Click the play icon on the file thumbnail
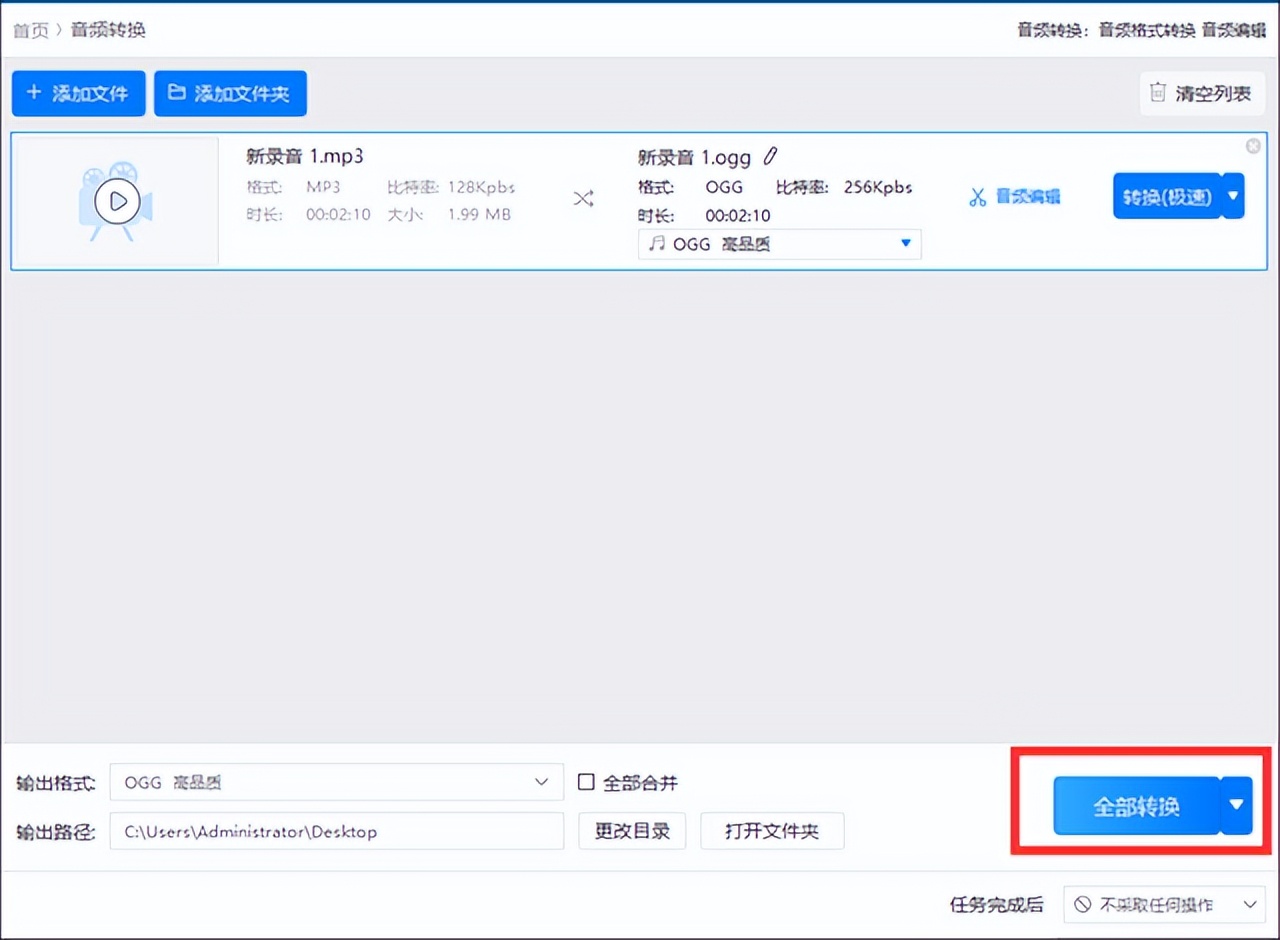The width and height of the screenshot is (1280, 940). [116, 201]
